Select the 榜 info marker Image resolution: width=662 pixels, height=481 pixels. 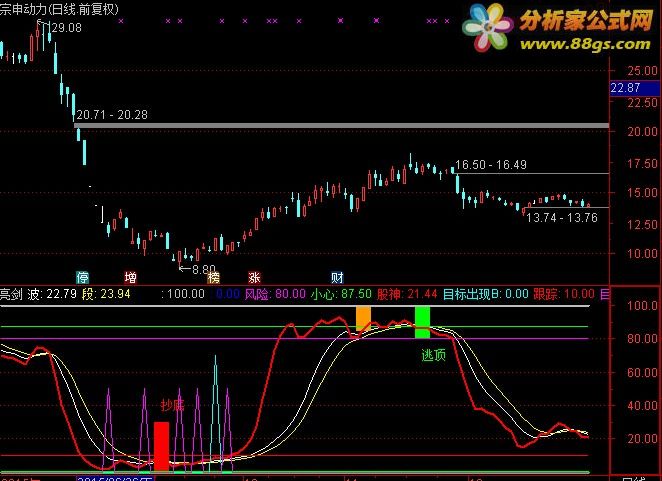tap(214, 277)
